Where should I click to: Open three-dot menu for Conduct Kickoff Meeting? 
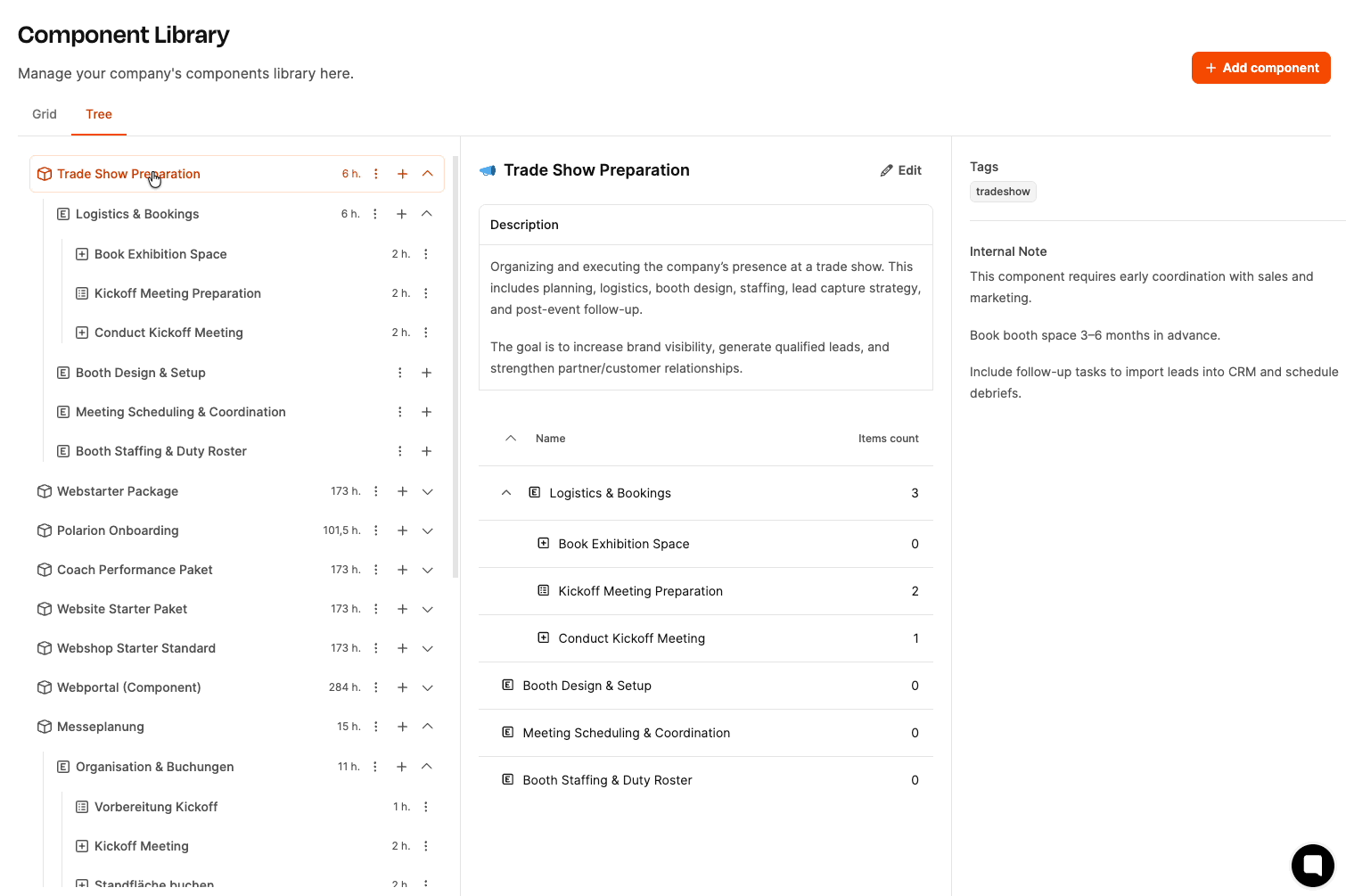[426, 333]
